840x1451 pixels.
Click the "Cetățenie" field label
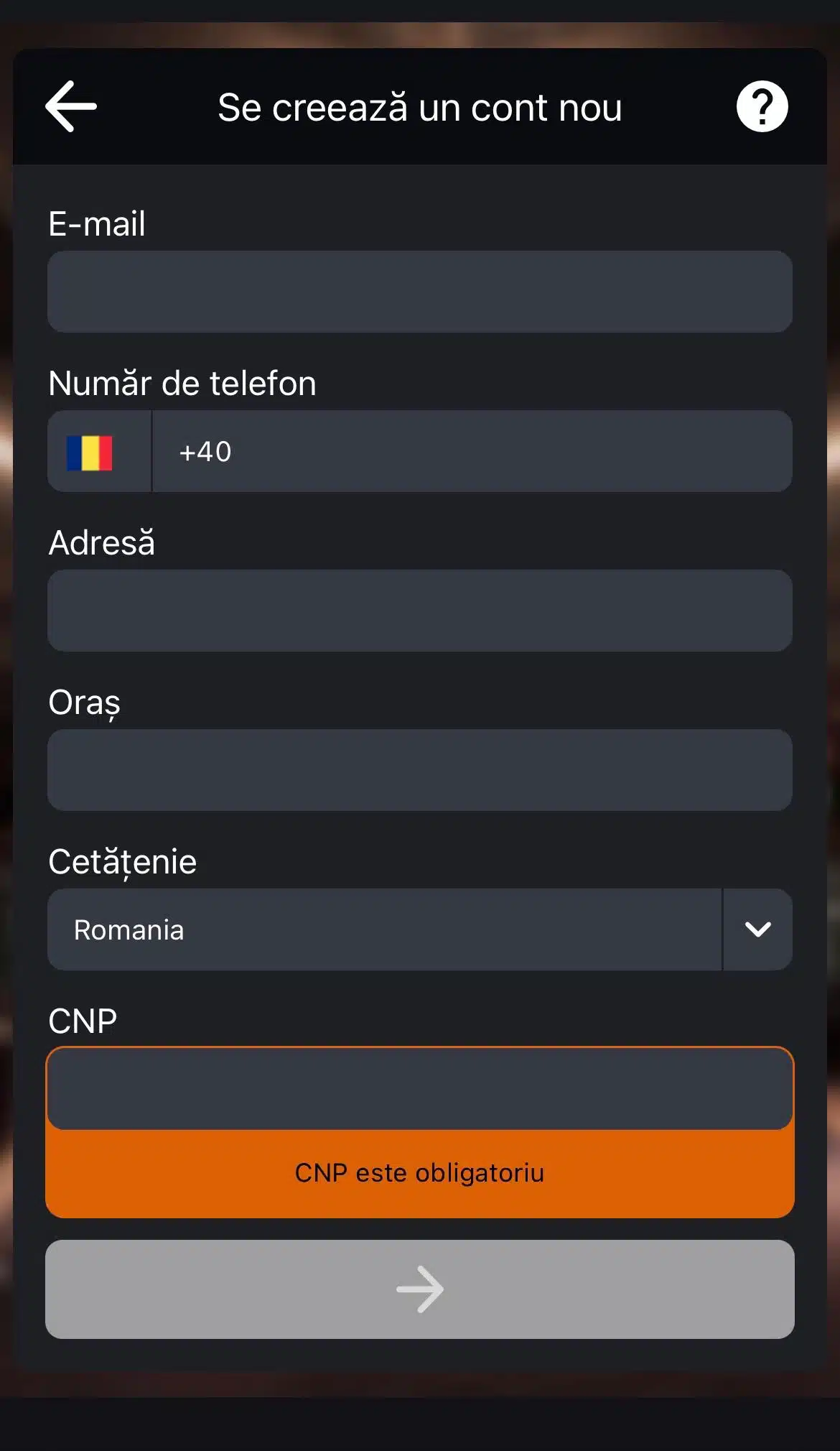(122, 862)
